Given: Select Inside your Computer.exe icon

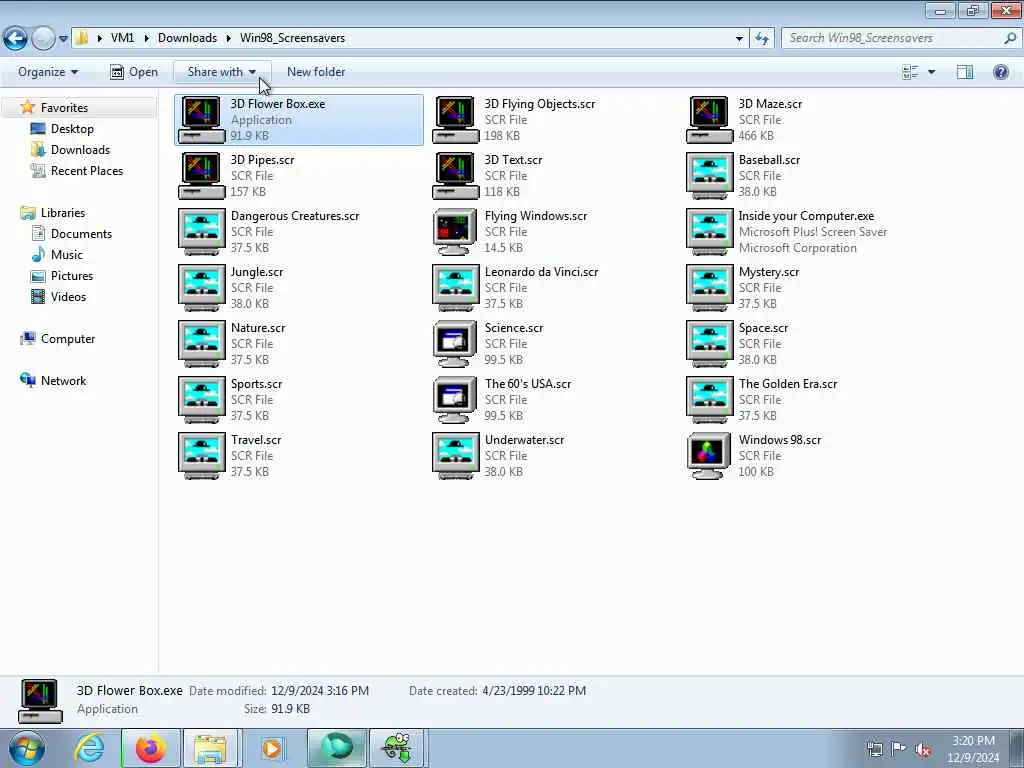Looking at the screenshot, I should (709, 232).
